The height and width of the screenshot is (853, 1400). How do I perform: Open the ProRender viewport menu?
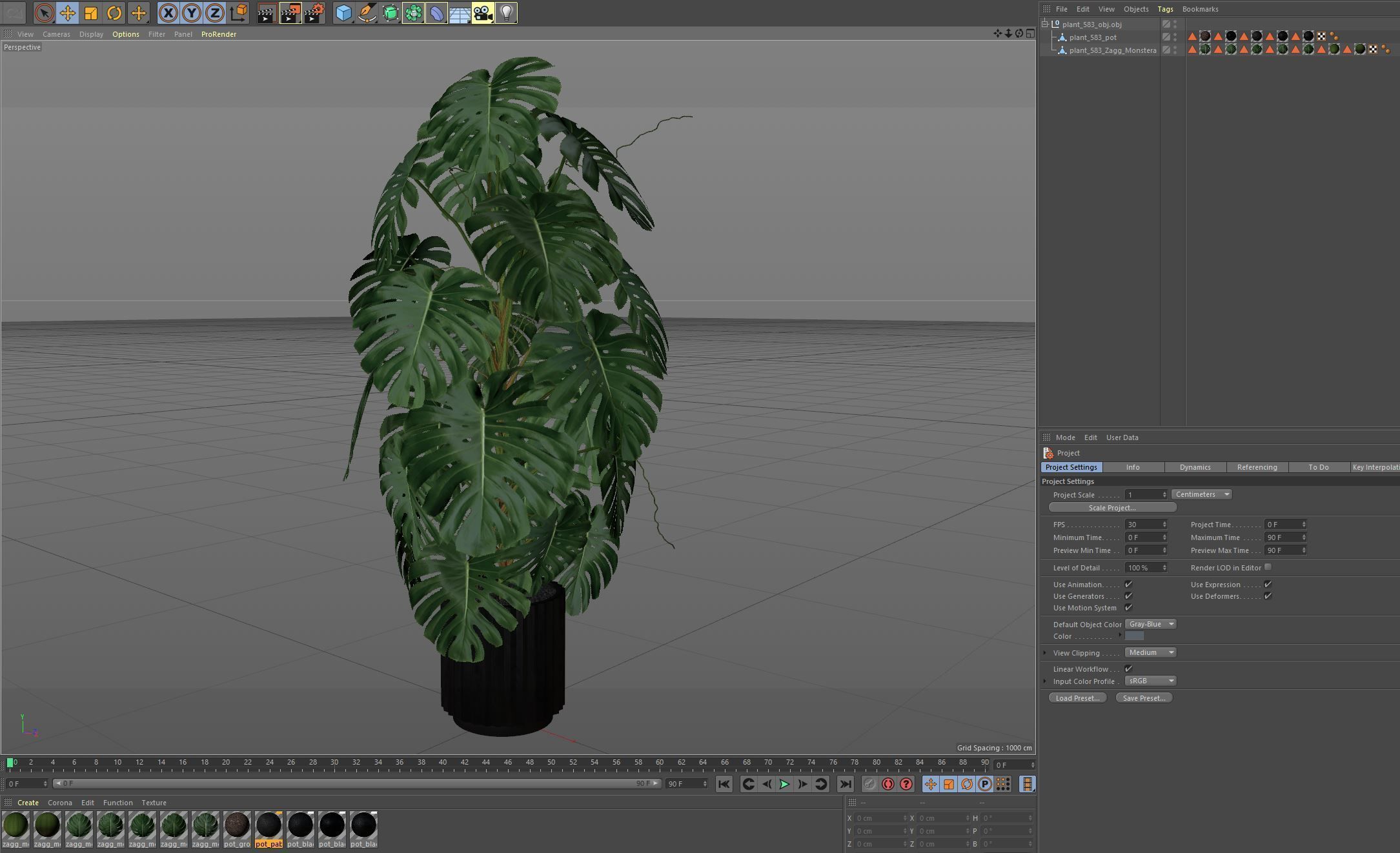(218, 34)
